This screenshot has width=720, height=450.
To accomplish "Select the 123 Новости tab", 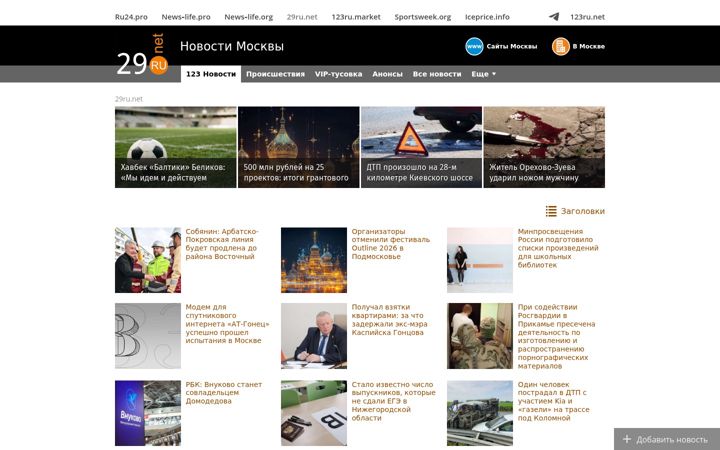I will 211,74.
